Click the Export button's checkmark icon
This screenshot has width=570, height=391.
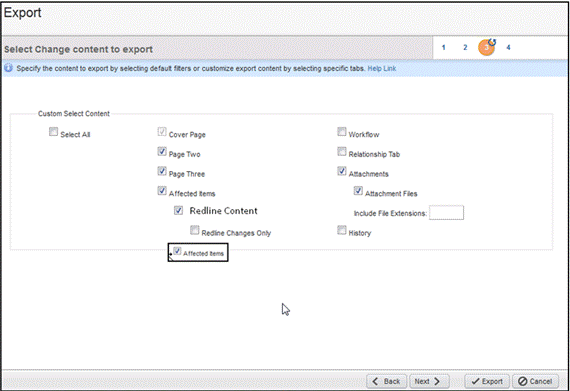click(475, 381)
